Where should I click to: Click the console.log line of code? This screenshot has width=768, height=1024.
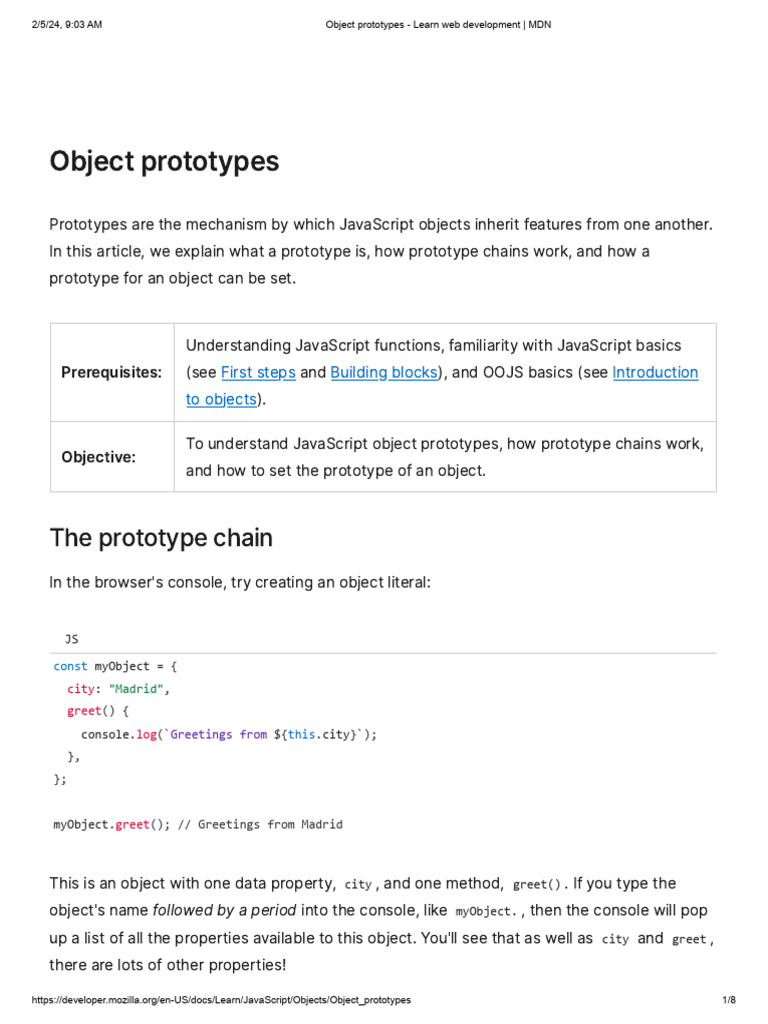(229, 734)
